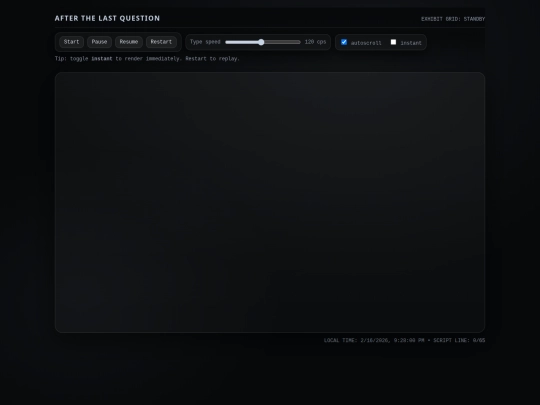
Task: Click the 'EXHIBIT GRID: STANDBY' status text
Action: coord(453,19)
